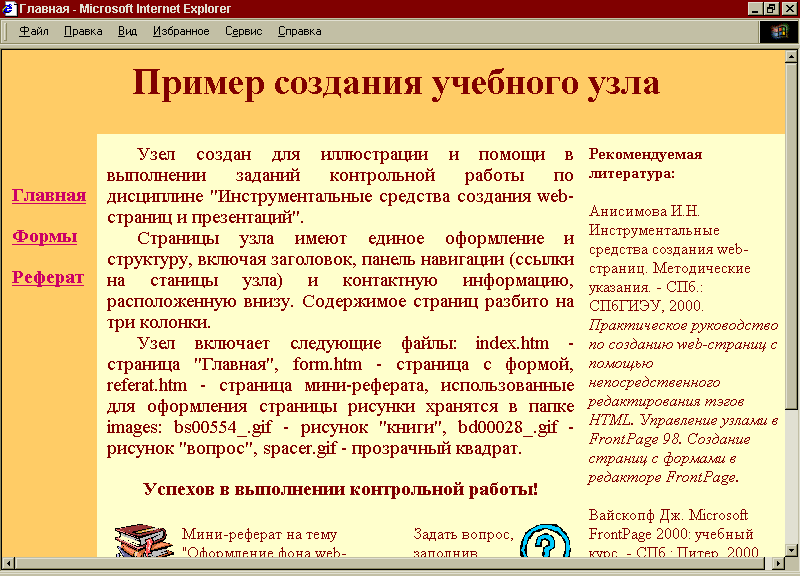Screen dimensions: 800x576
Task: Click the vertical scrollbar thumb
Action: pyautogui.click(x=791, y=235)
